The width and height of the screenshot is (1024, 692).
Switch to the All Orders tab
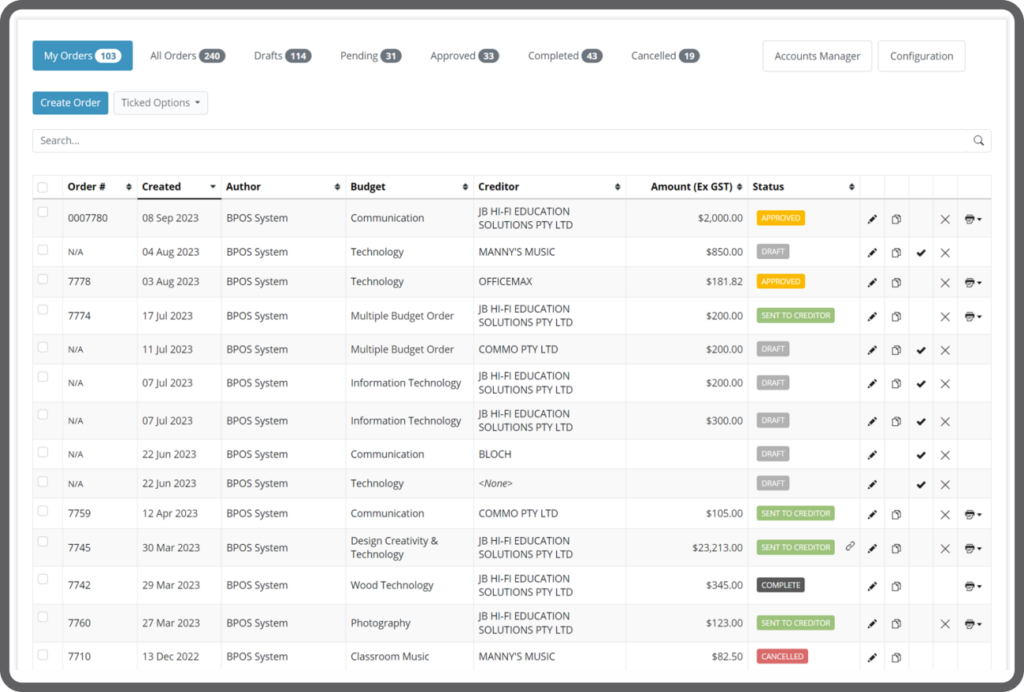[187, 55]
